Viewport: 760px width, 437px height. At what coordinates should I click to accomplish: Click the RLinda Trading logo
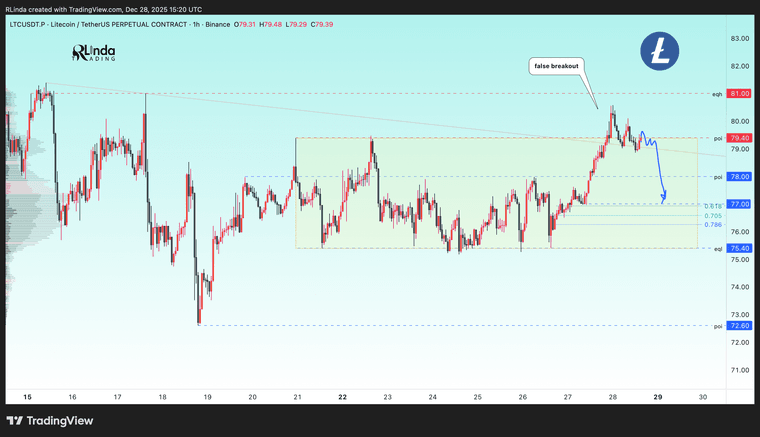[94, 53]
